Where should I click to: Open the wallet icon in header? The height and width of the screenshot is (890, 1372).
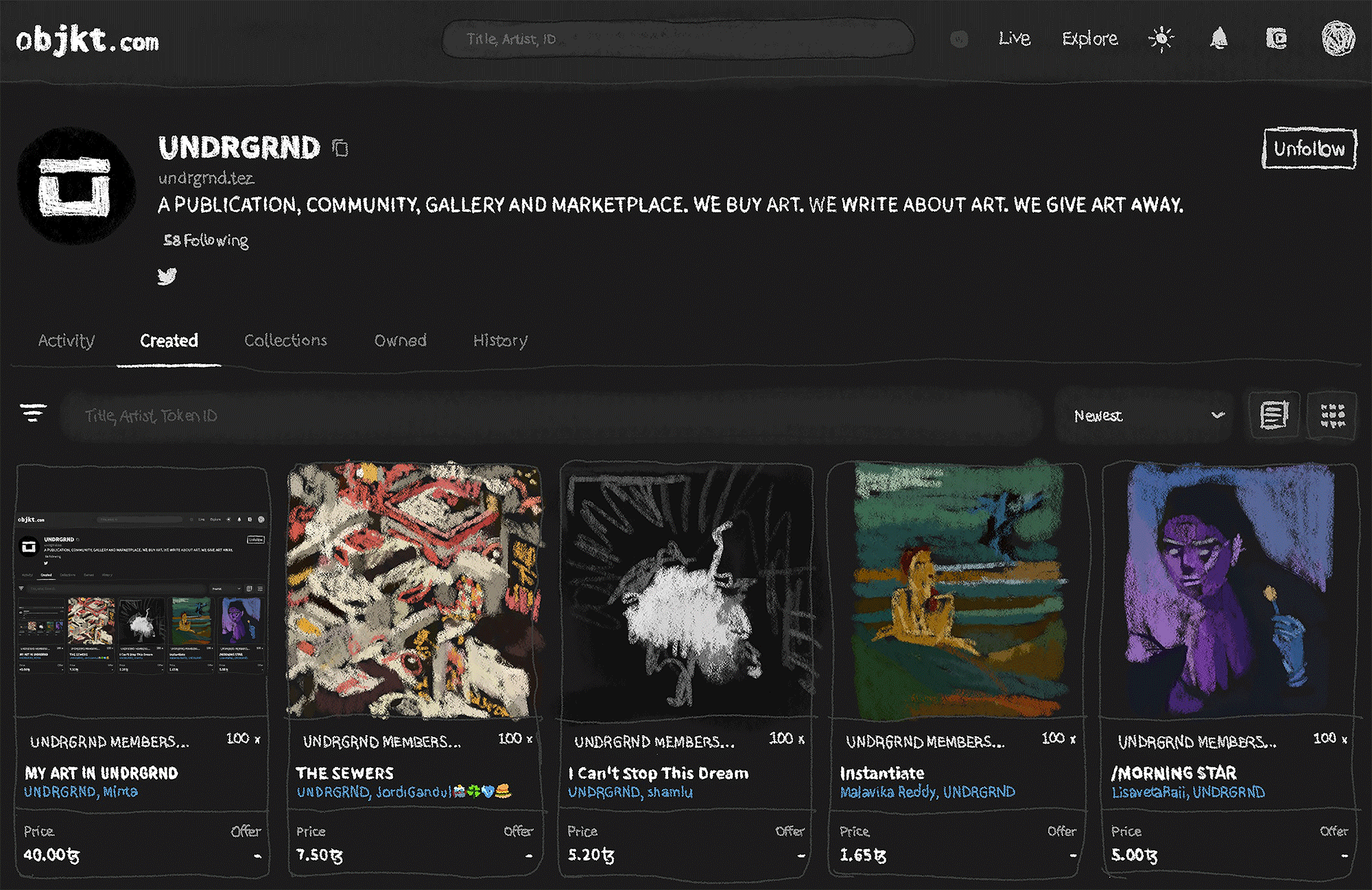tap(1276, 38)
